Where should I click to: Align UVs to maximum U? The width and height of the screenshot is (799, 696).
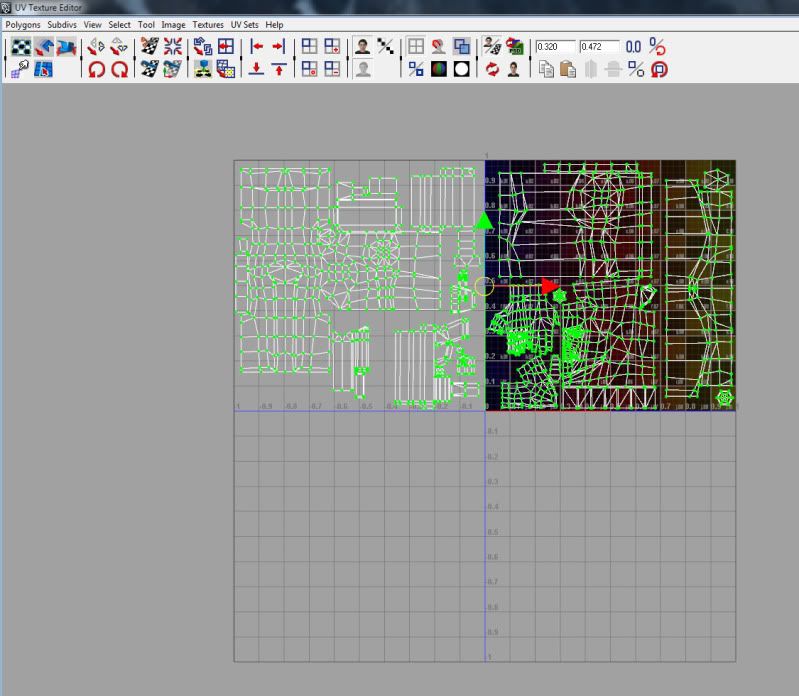(279, 47)
